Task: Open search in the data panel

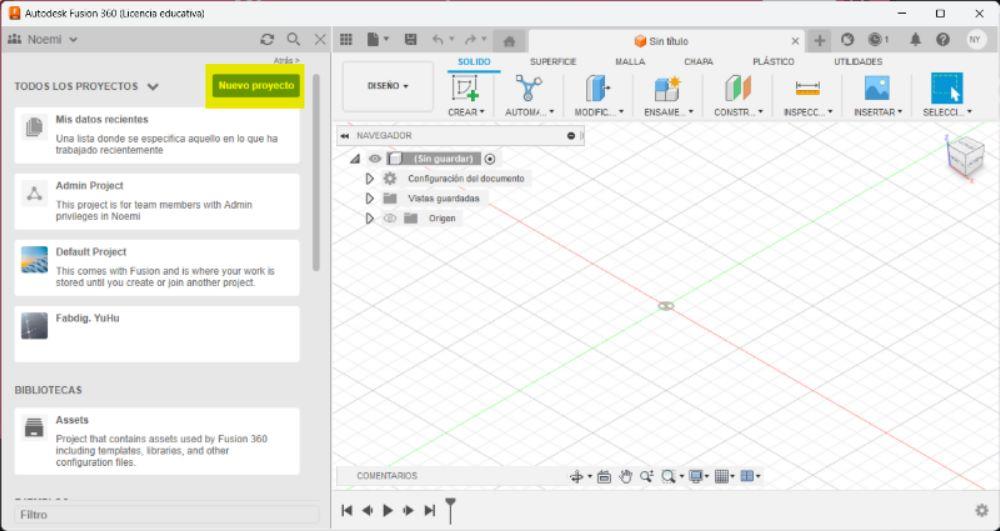Action: pos(293,40)
